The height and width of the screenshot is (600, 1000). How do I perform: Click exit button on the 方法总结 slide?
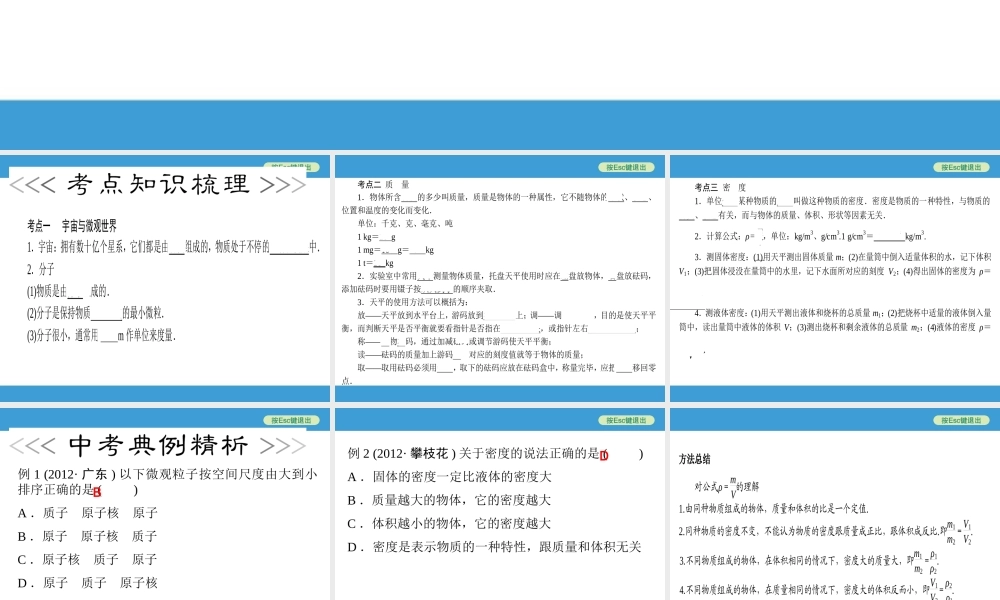pos(962,420)
